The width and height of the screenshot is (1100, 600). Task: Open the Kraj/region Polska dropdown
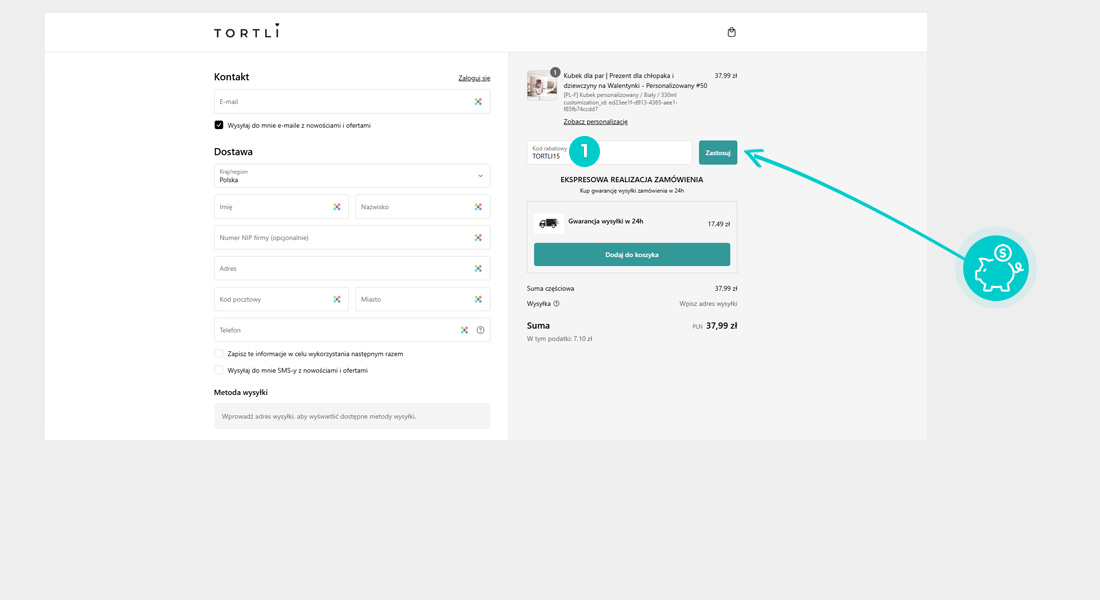point(351,176)
